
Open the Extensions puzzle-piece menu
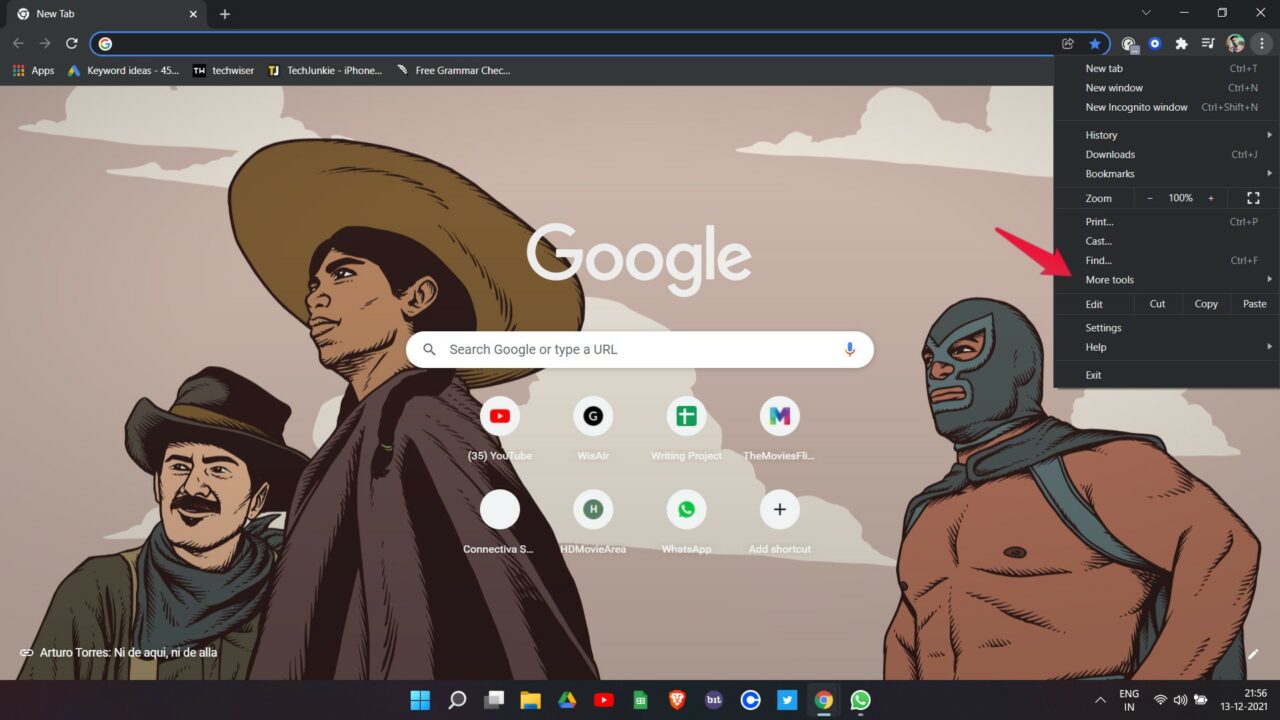tap(1181, 44)
